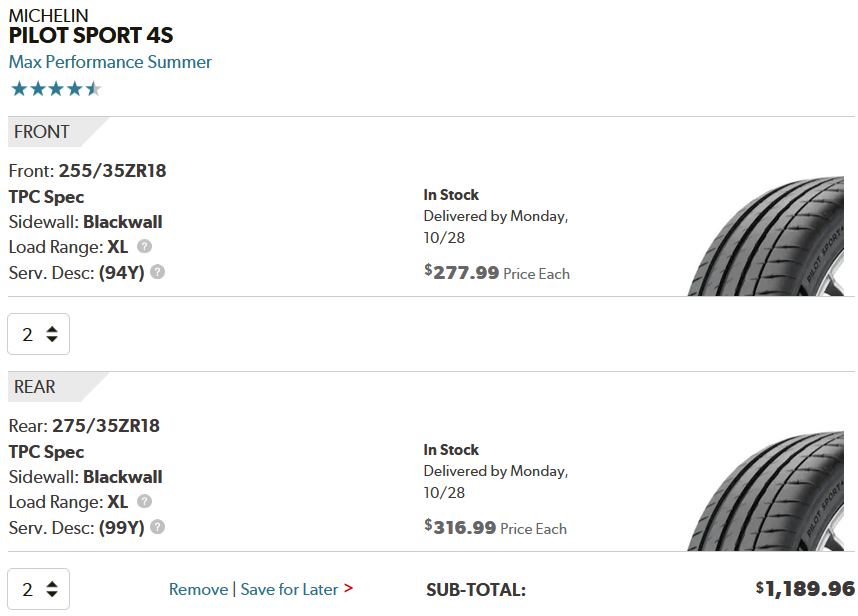The image size is (858, 616).
Task: Click the Pilot Sport 4S product title
Action: point(91,36)
